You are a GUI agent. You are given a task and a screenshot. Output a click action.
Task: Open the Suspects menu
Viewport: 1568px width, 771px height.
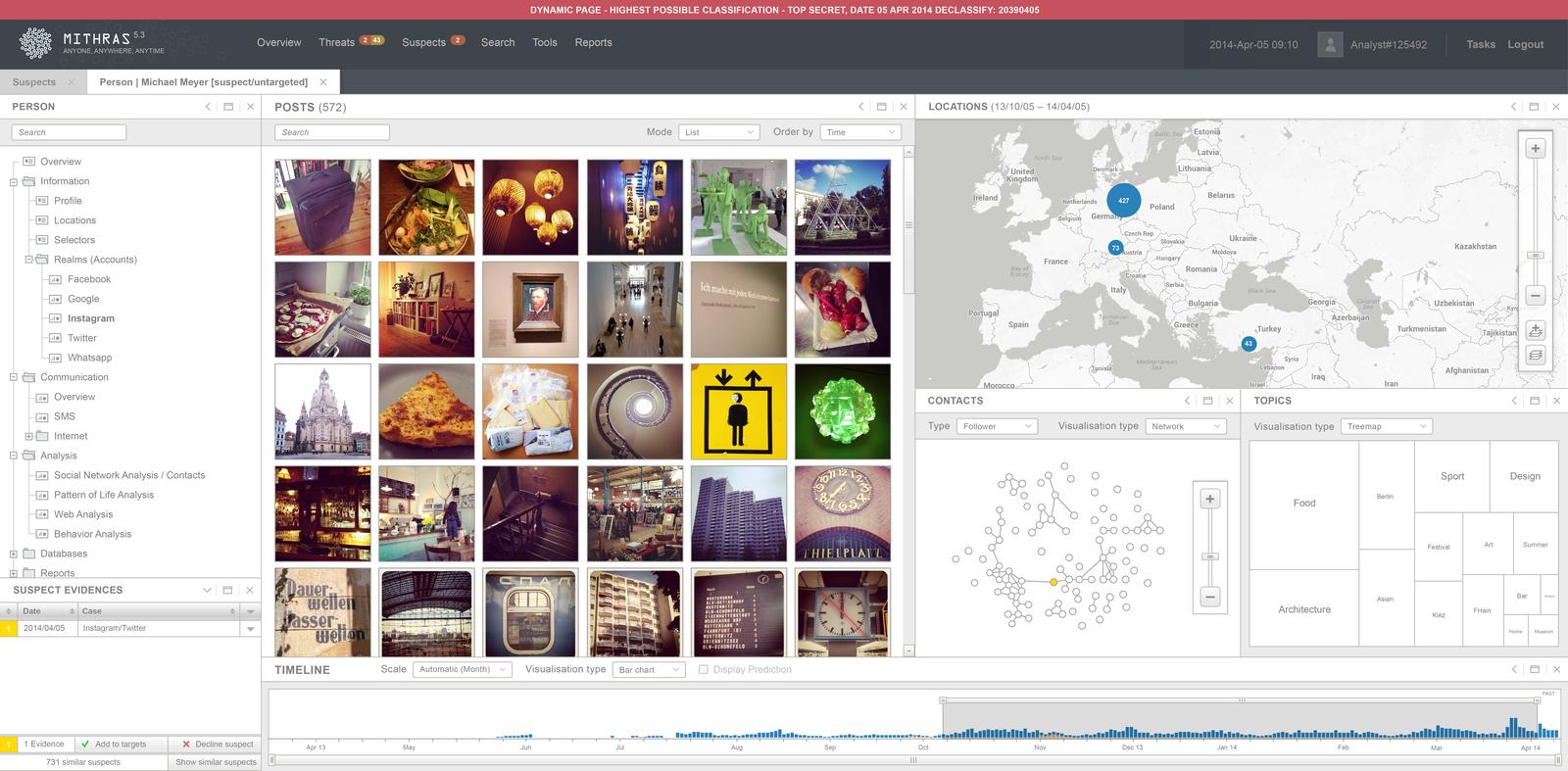[423, 42]
